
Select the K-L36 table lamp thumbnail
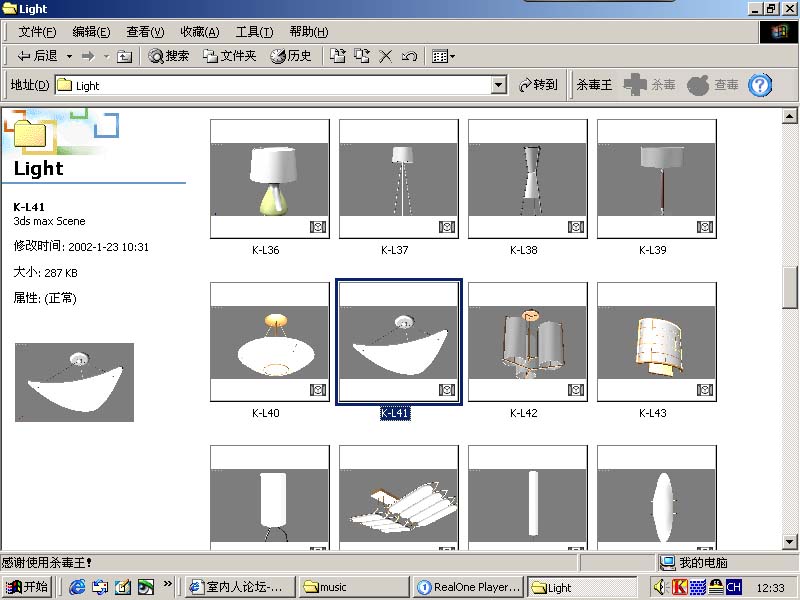coord(269,179)
